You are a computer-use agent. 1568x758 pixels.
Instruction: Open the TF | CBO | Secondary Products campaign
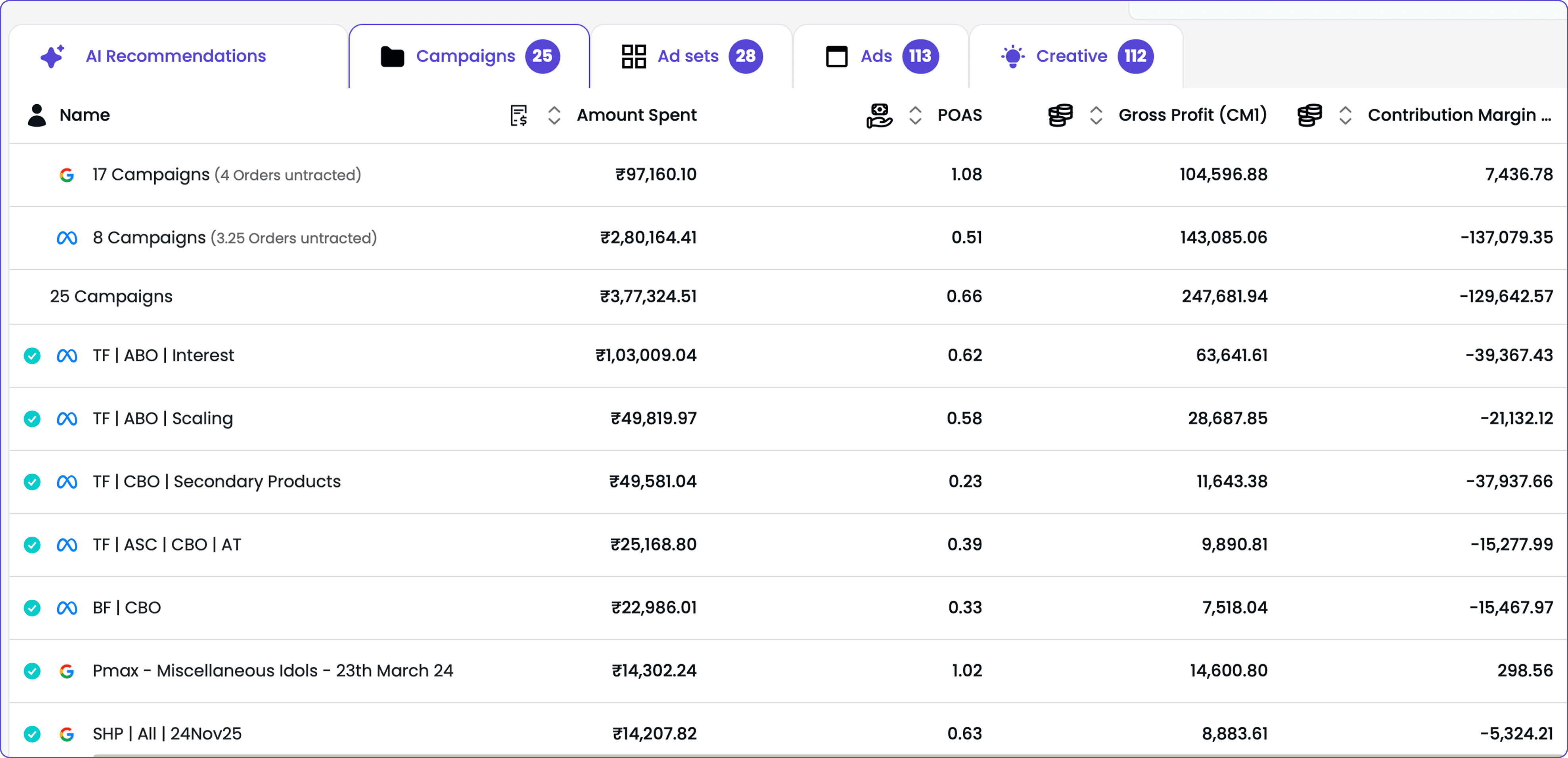pos(217,482)
